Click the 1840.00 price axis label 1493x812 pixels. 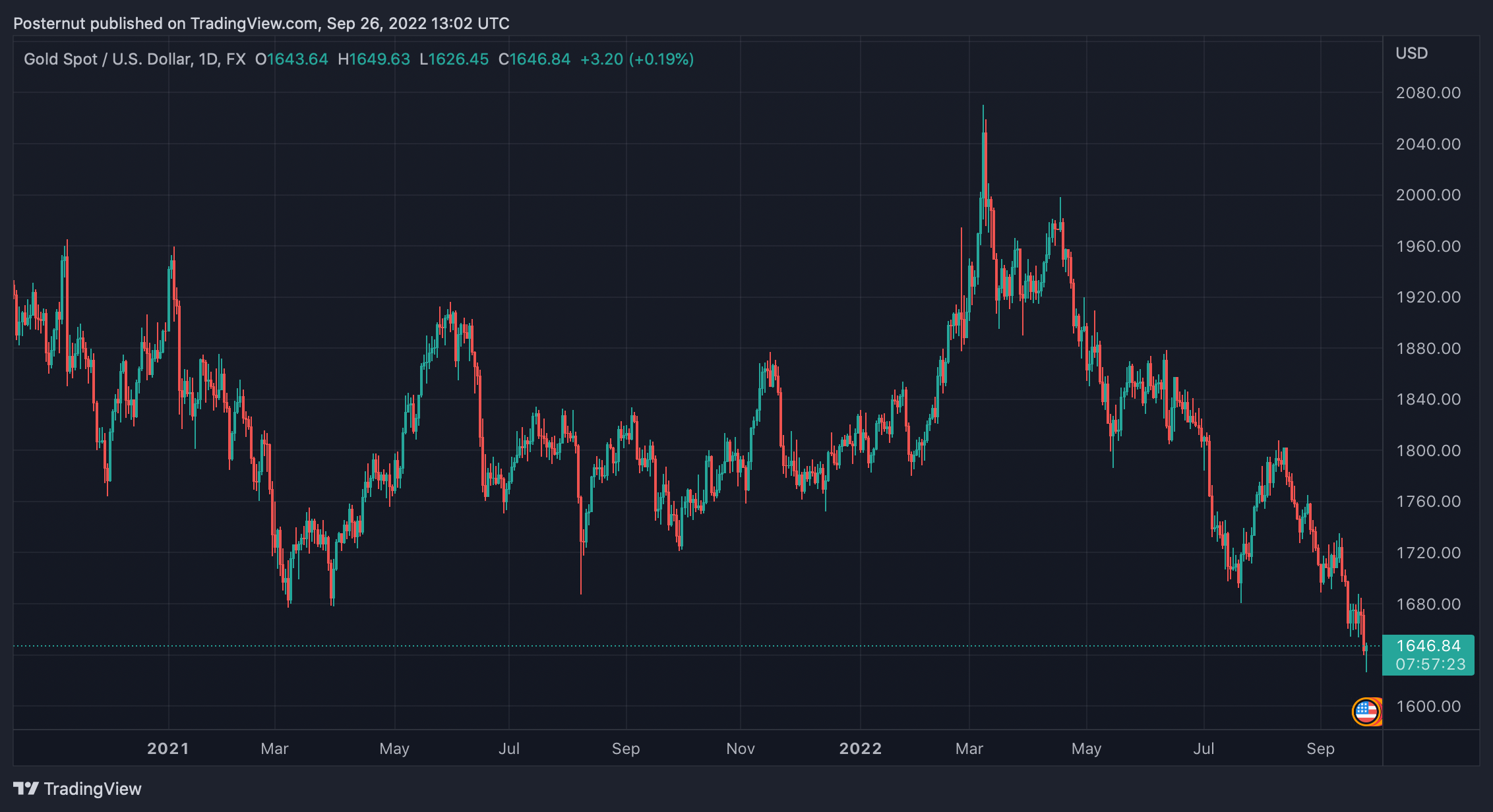click(1428, 399)
